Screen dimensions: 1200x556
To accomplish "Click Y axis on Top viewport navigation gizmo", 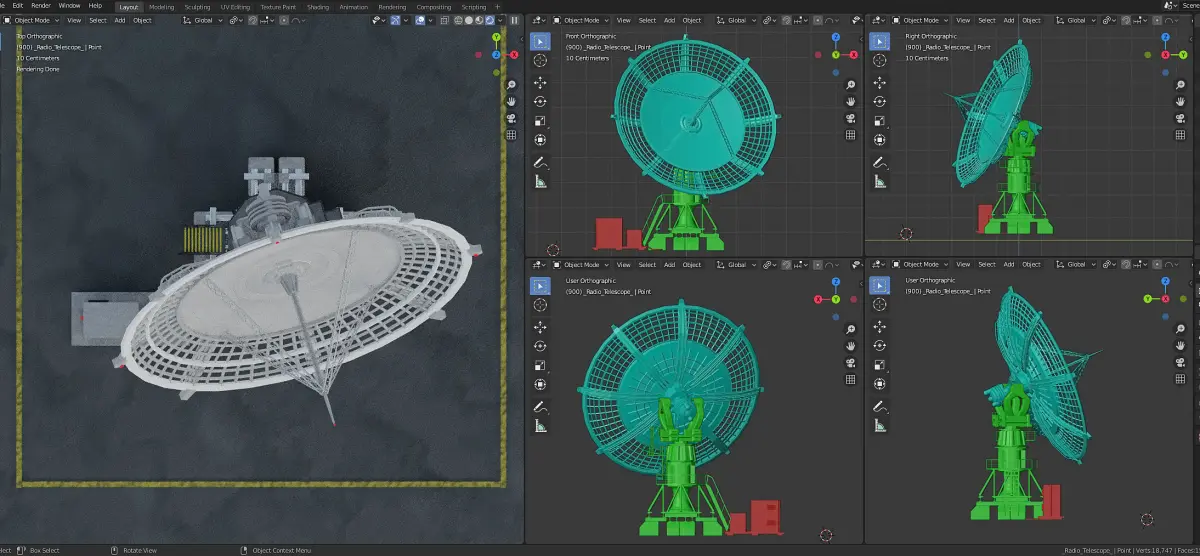I will 496,37.
